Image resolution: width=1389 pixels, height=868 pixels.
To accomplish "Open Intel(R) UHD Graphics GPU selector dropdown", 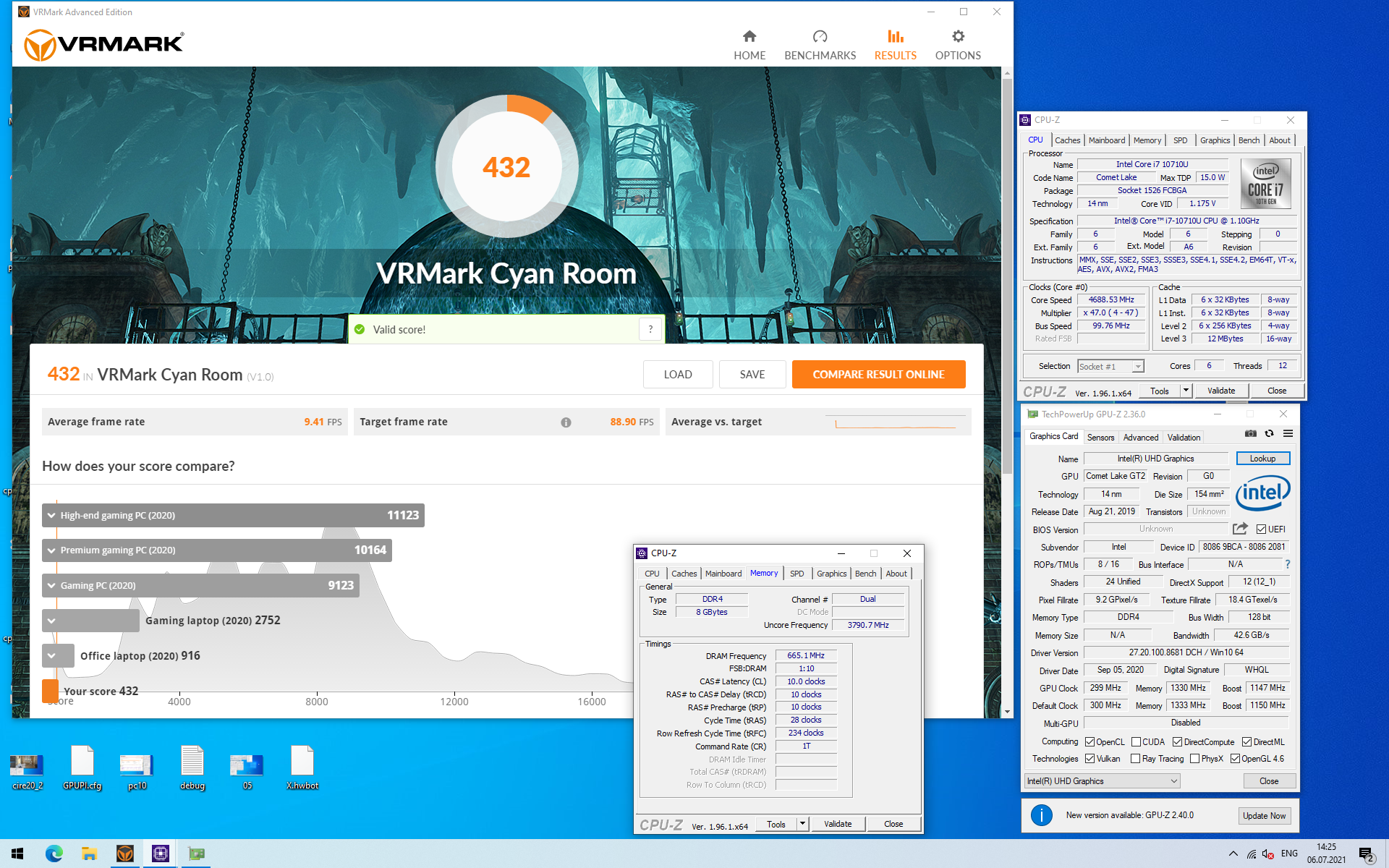I will click(x=1103, y=781).
